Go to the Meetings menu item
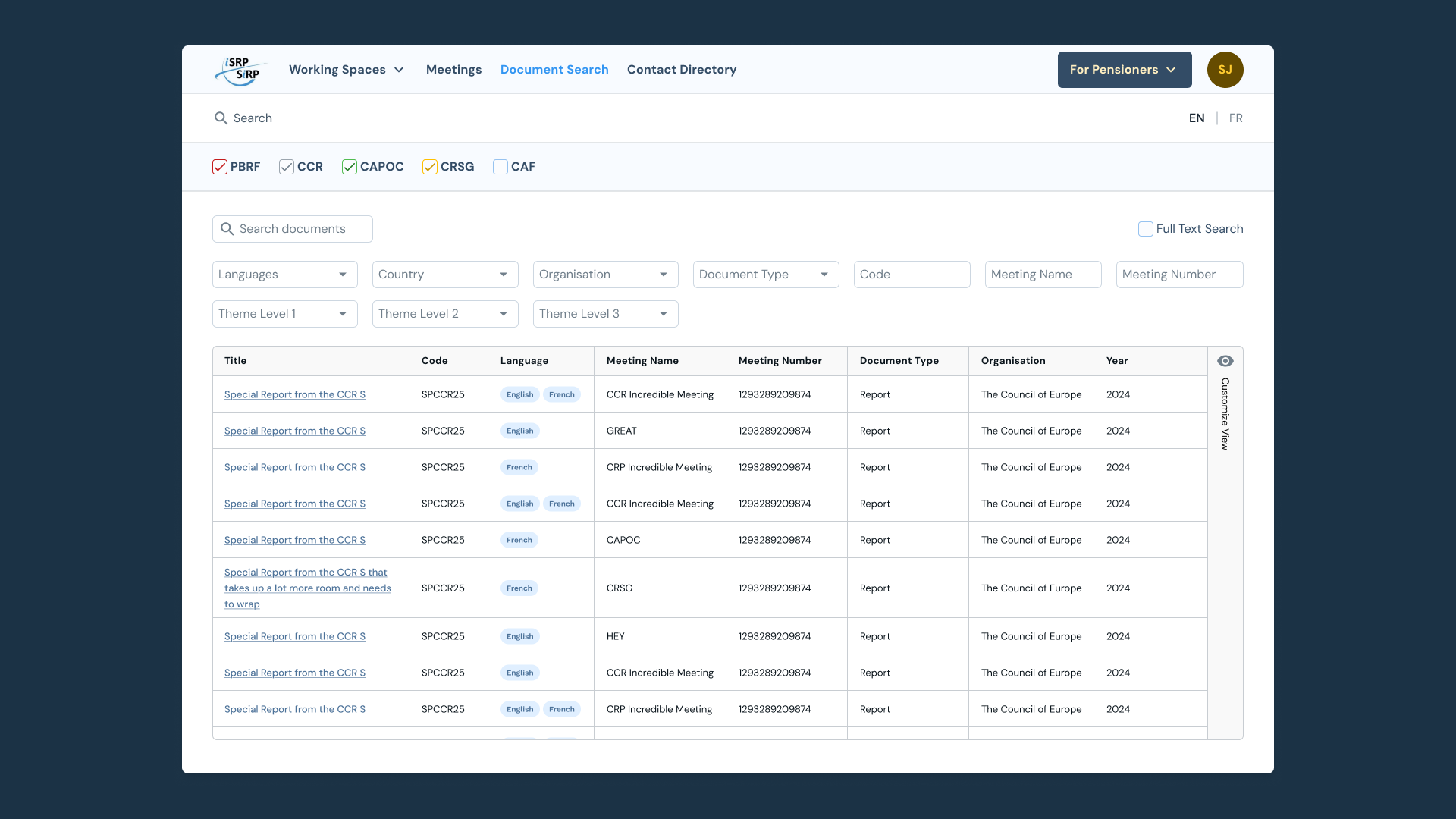The image size is (1456, 819). [x=453, y=70]
